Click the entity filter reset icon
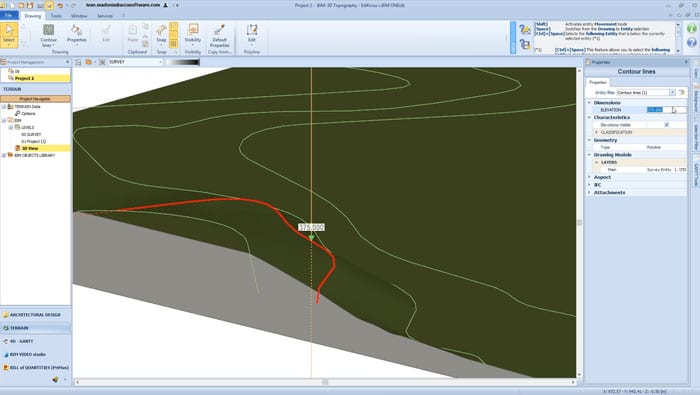700x395 pixels. [x=682, y=92]
